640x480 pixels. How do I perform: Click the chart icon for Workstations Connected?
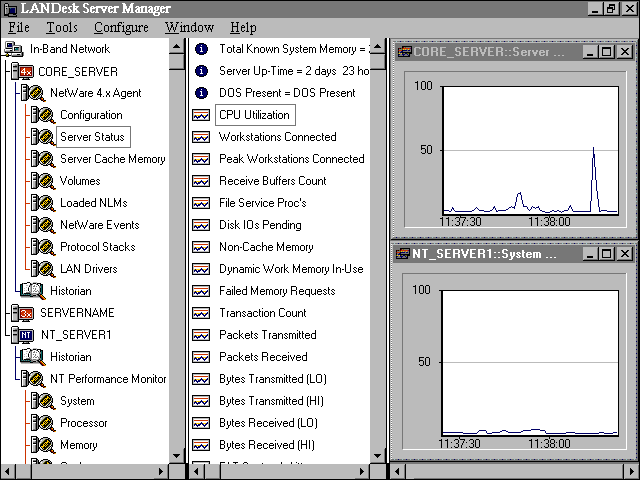201,137
